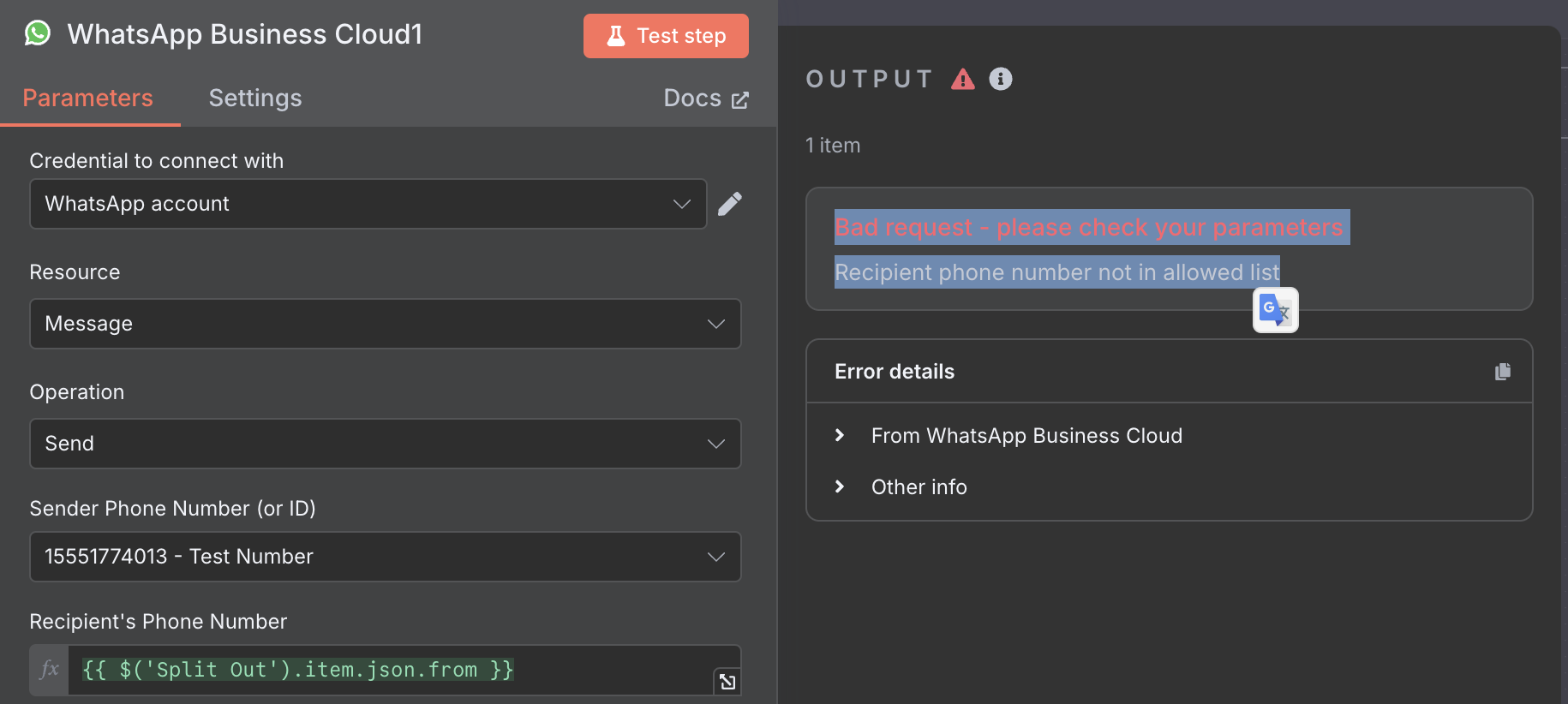Open expression editor with the expand icon
The image size is (1568, 704).
pos(727,682)
